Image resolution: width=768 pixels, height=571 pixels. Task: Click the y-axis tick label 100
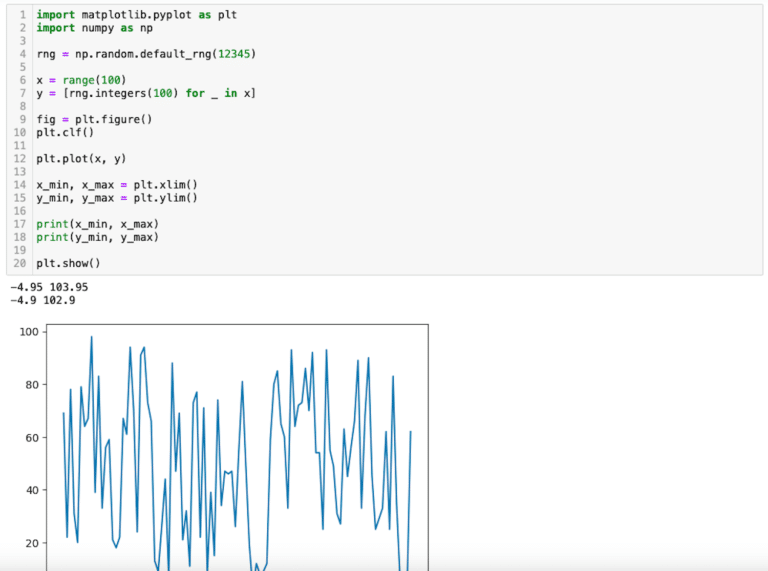27,332
